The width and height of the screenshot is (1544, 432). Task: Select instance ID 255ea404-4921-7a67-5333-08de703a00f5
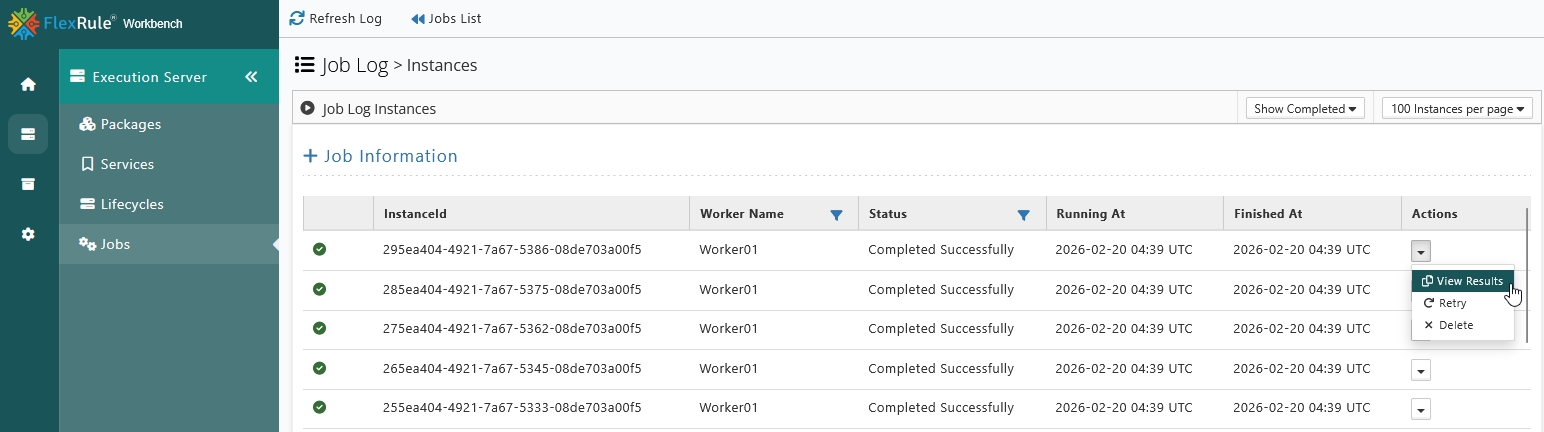click(512, 408)
